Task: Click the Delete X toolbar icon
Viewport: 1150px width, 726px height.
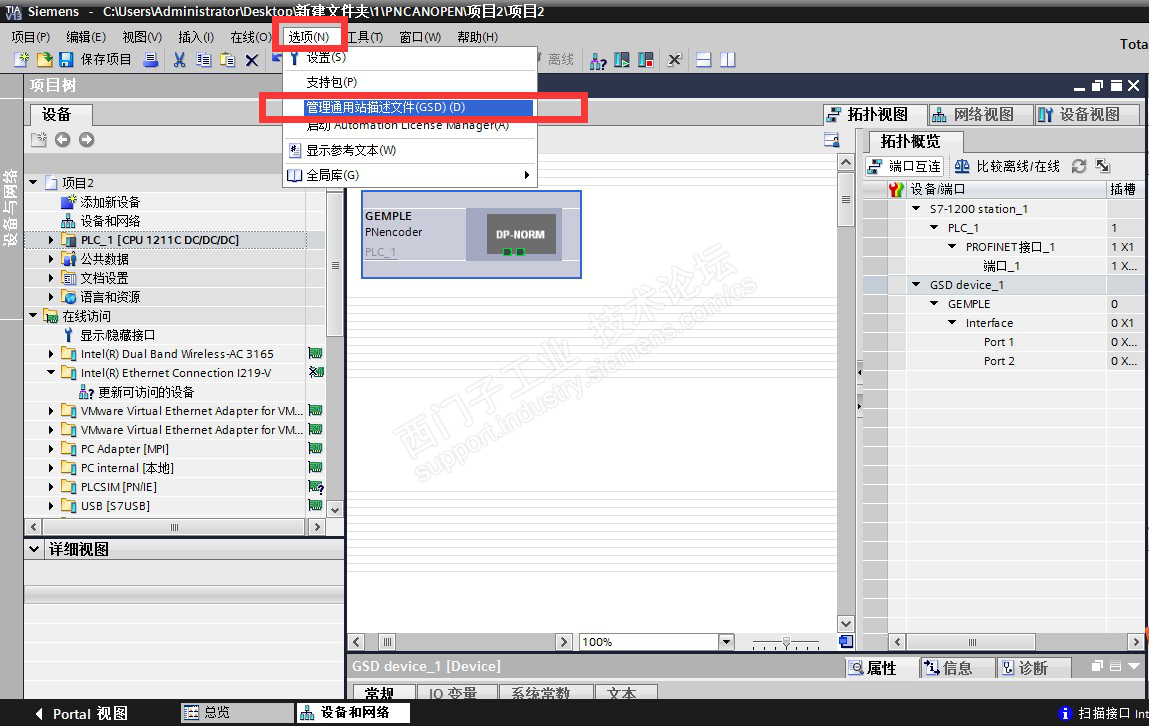Action: tap(252, 60)
